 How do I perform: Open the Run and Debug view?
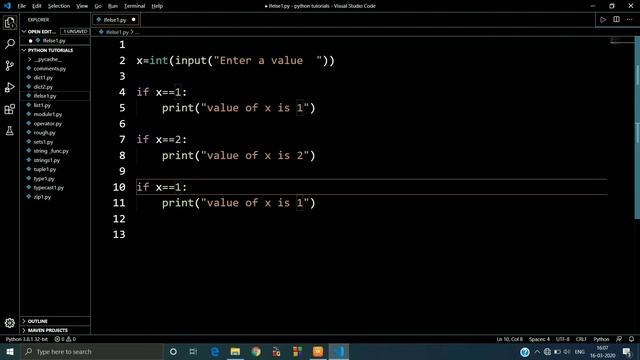point(10,87)
